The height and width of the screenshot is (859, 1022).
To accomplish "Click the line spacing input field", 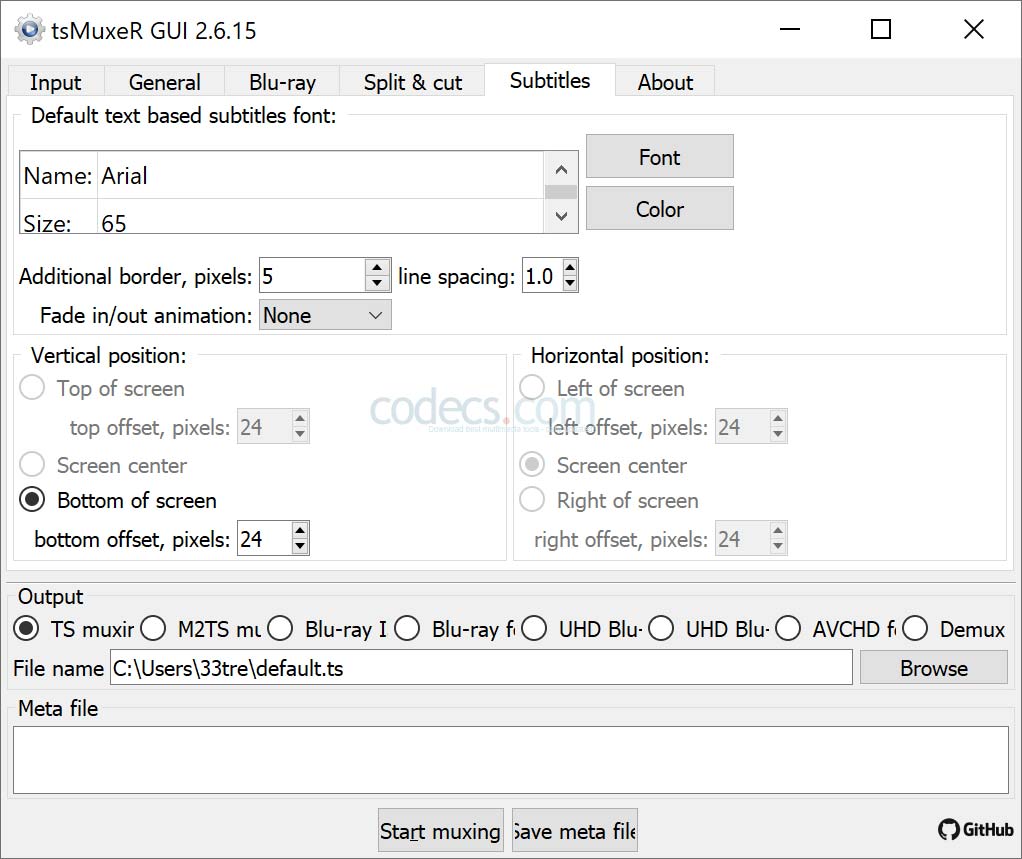I will point(542,276).
